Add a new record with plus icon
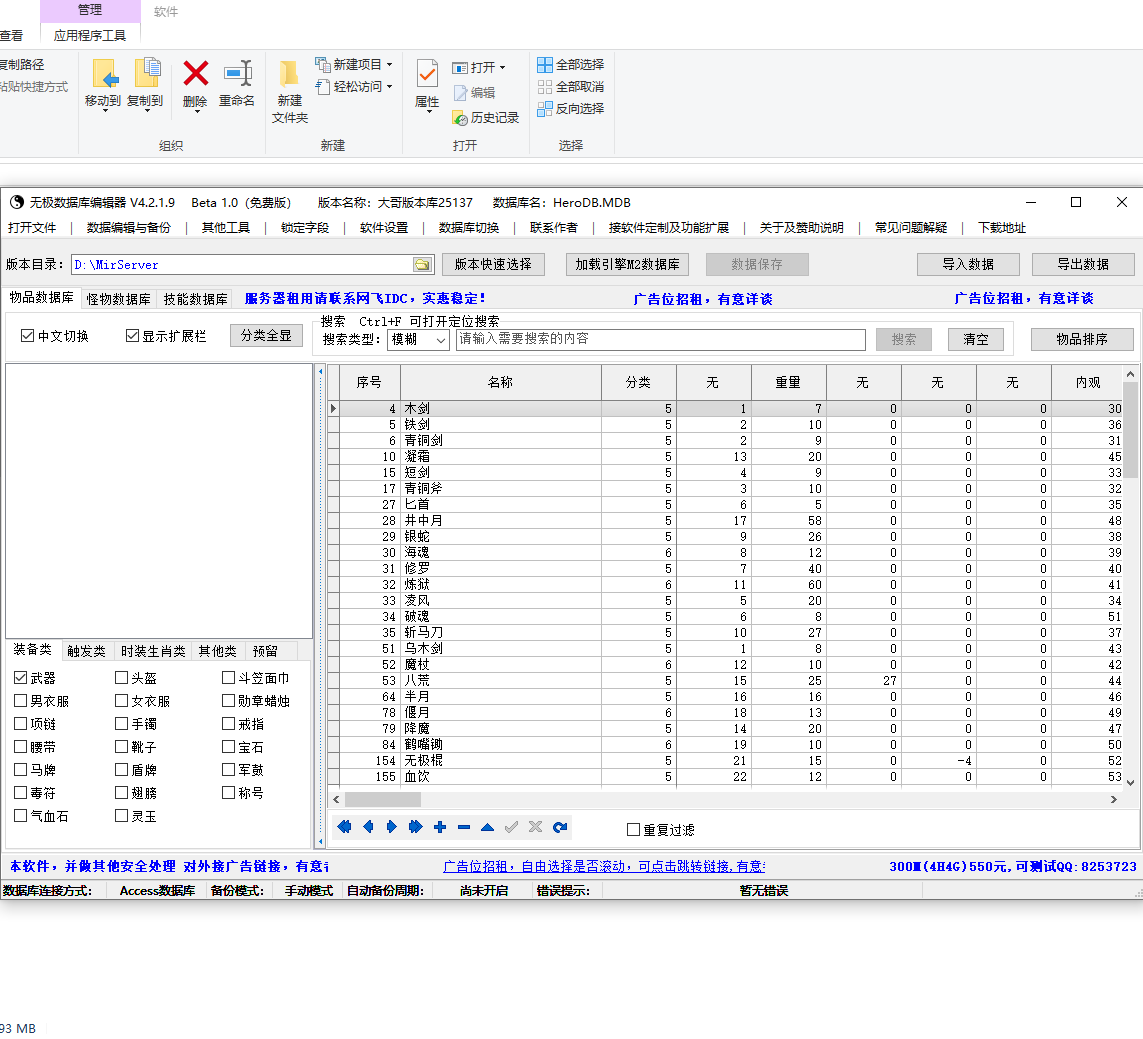1143x1039 pixels. click(x=440, y=827)
